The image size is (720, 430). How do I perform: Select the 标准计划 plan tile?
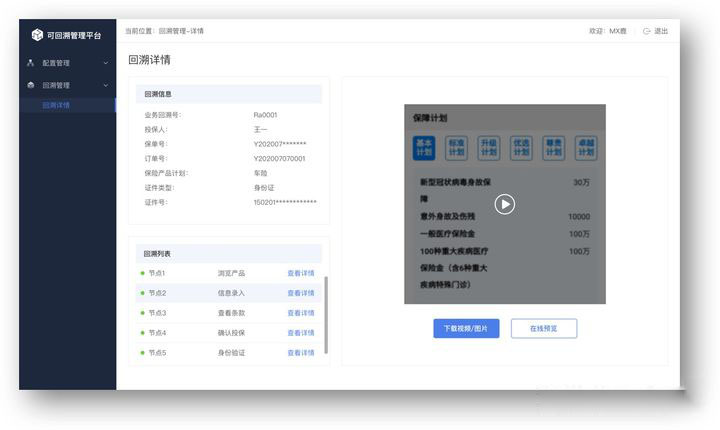point(456,148)
